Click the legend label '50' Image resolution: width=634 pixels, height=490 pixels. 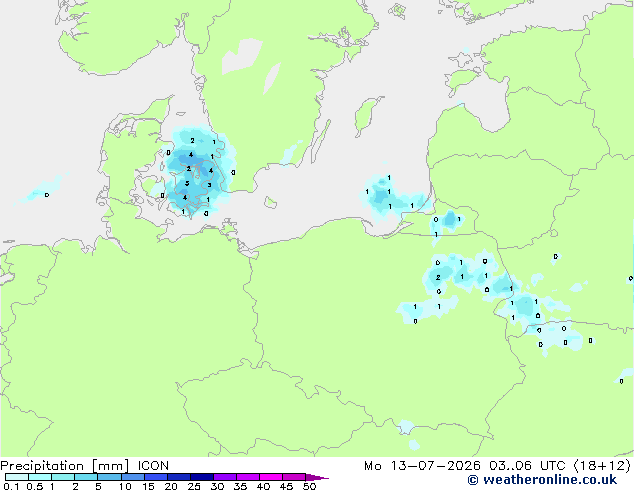click(x=309, y=486)
